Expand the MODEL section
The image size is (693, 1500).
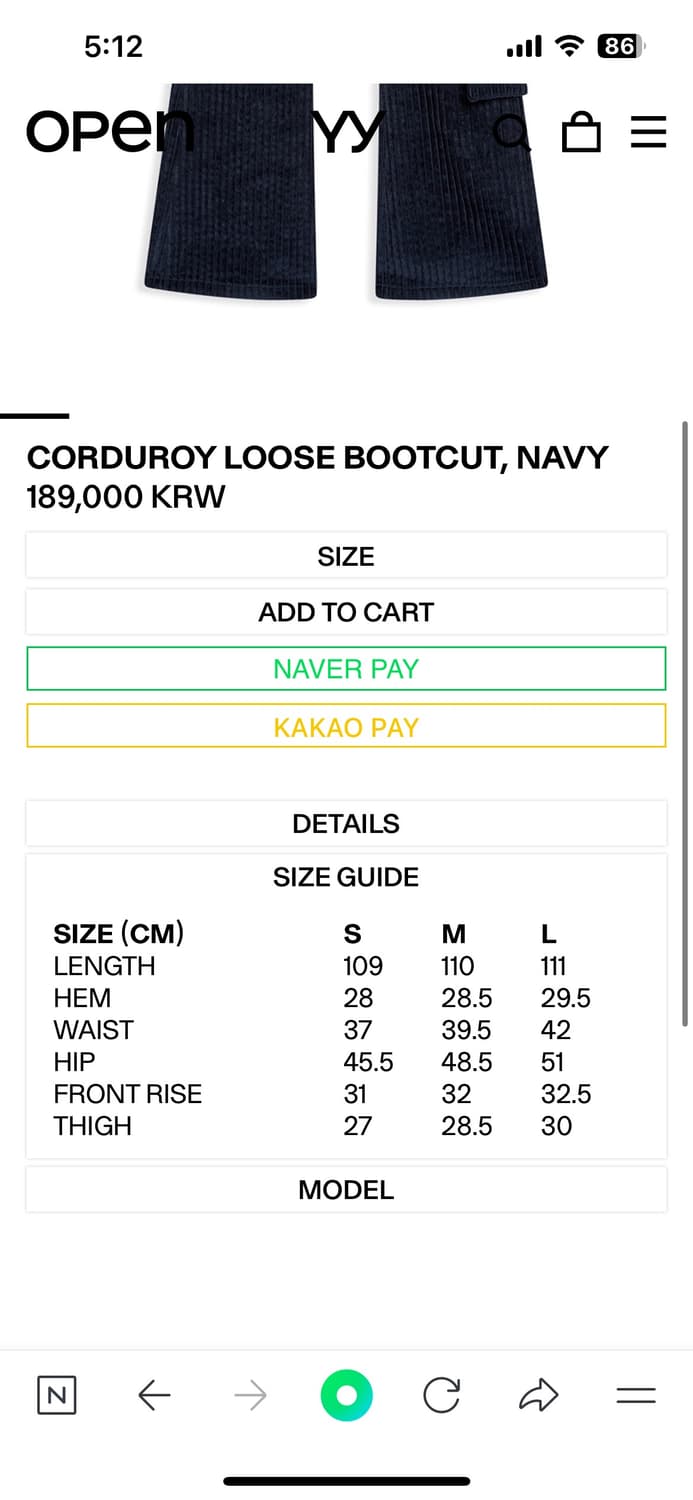coord(346,1190)
